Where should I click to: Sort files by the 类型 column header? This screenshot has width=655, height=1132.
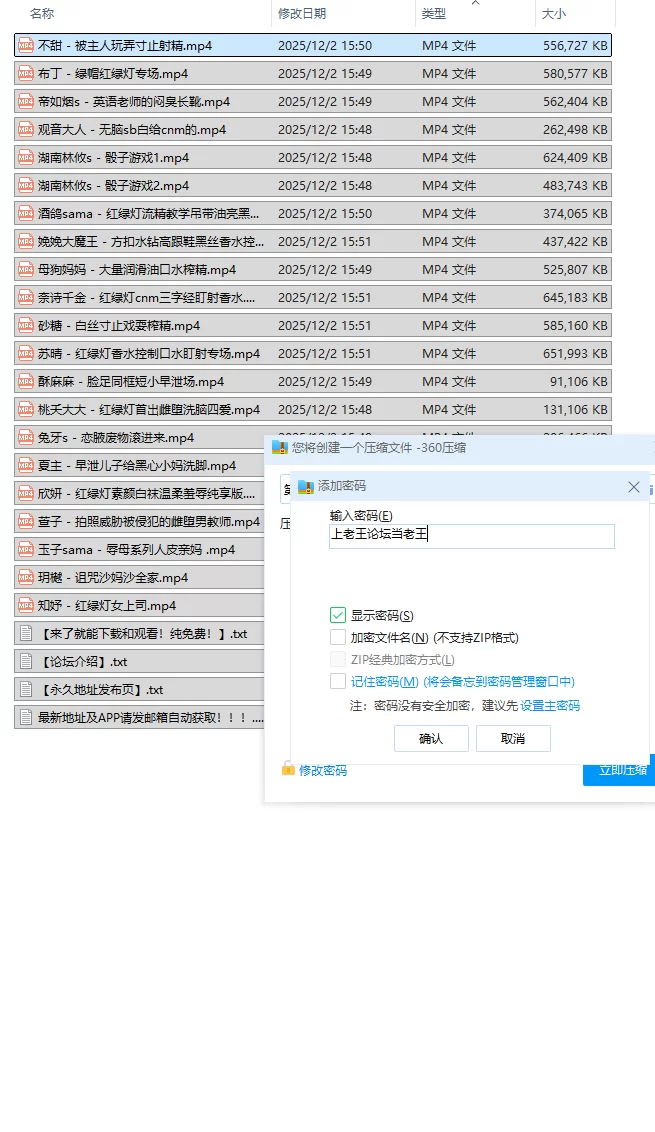pos(434,14)
